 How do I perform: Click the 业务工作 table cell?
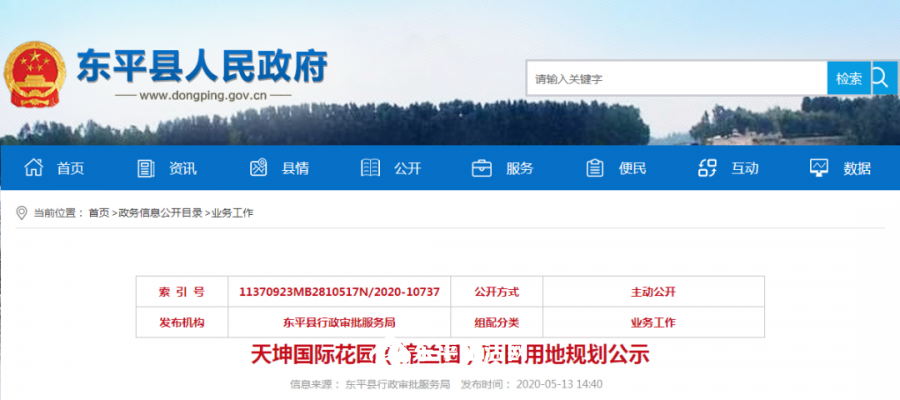[653, 323]
